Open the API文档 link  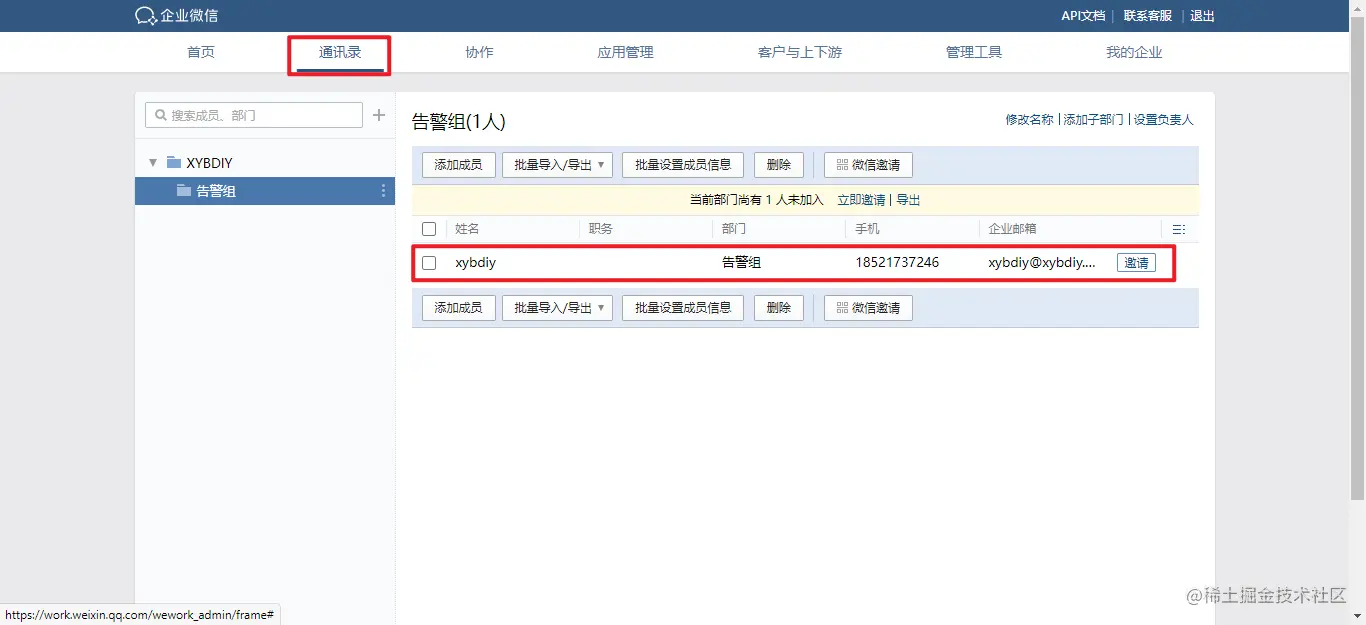coord(1083,16)
